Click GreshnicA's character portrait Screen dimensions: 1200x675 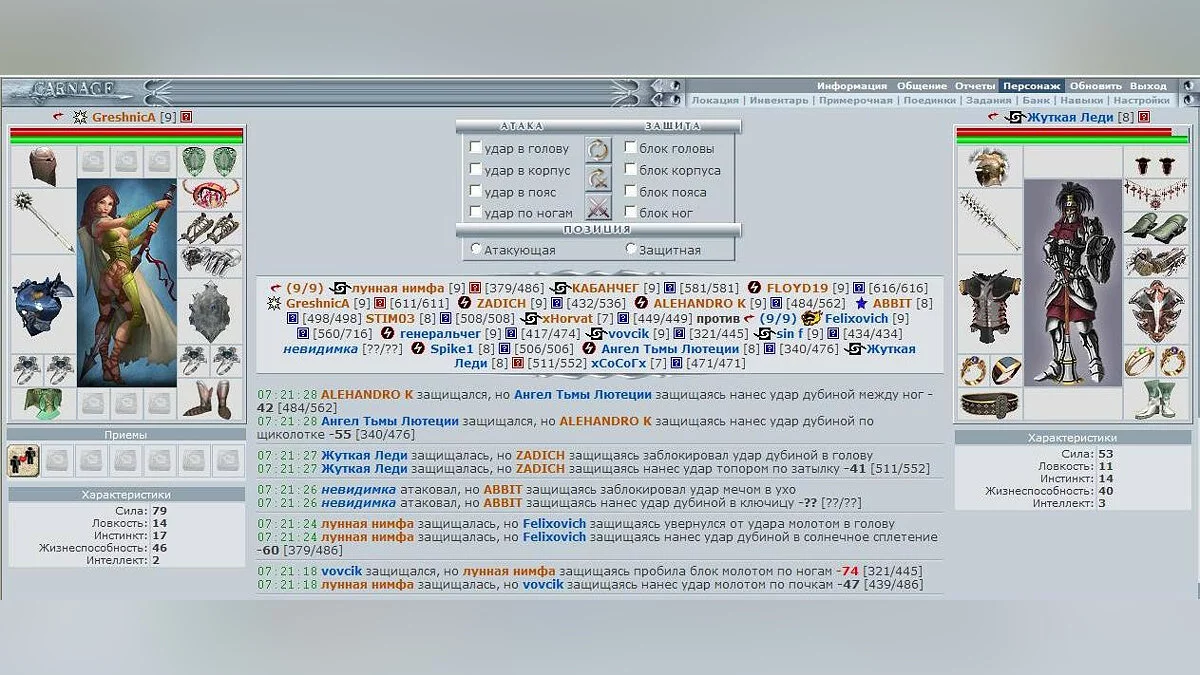click(127, 282)
